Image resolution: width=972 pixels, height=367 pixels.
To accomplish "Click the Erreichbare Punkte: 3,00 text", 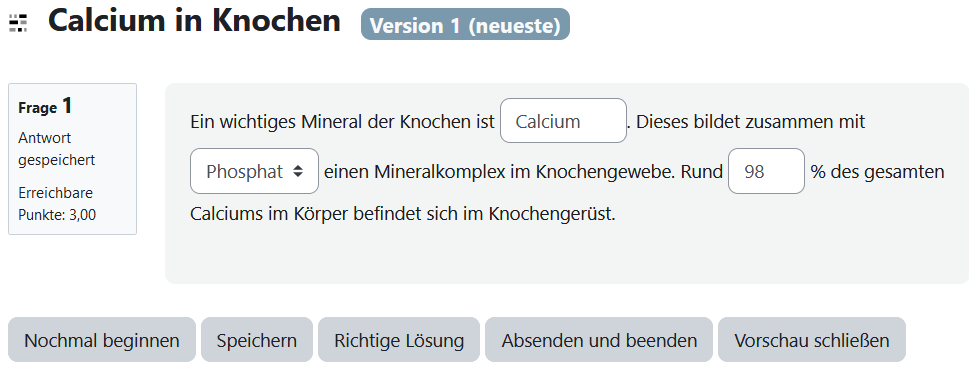I will (x=57, y=203).
